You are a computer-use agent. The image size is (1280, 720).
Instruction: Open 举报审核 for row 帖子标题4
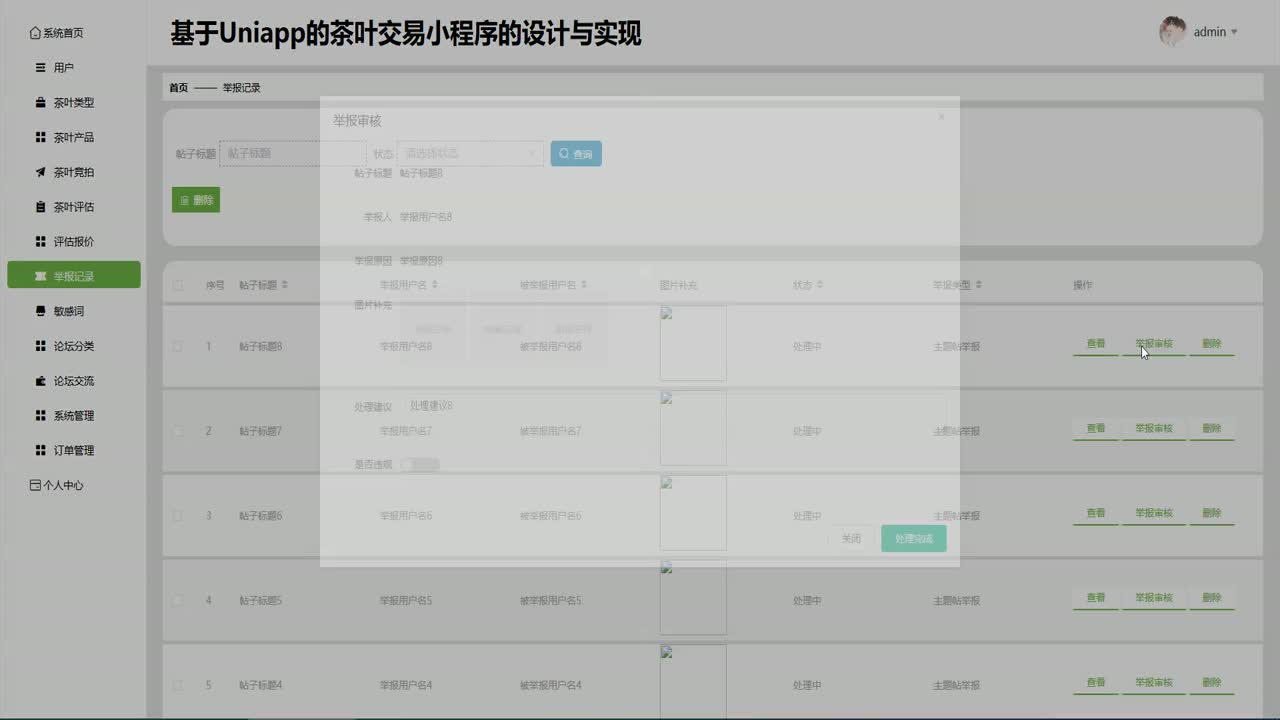1154,683
